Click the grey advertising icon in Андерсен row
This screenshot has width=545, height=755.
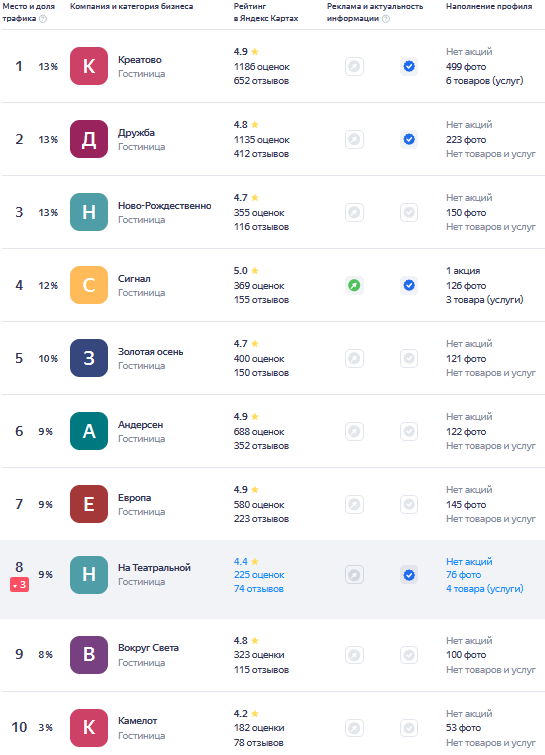pyautogui.click(x=354, y=431)
